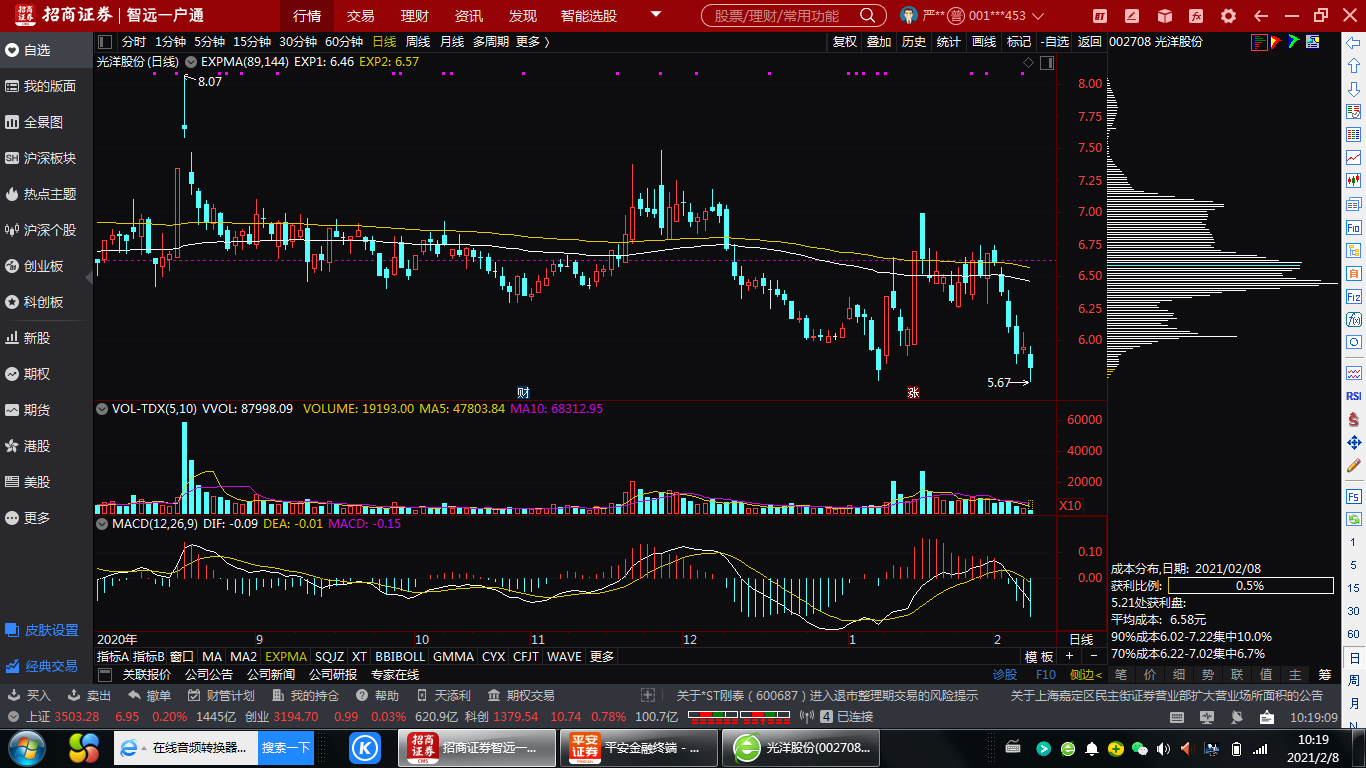
Task: Toggle the small square at top left of chart toolbar
Action: click(105, 42)
